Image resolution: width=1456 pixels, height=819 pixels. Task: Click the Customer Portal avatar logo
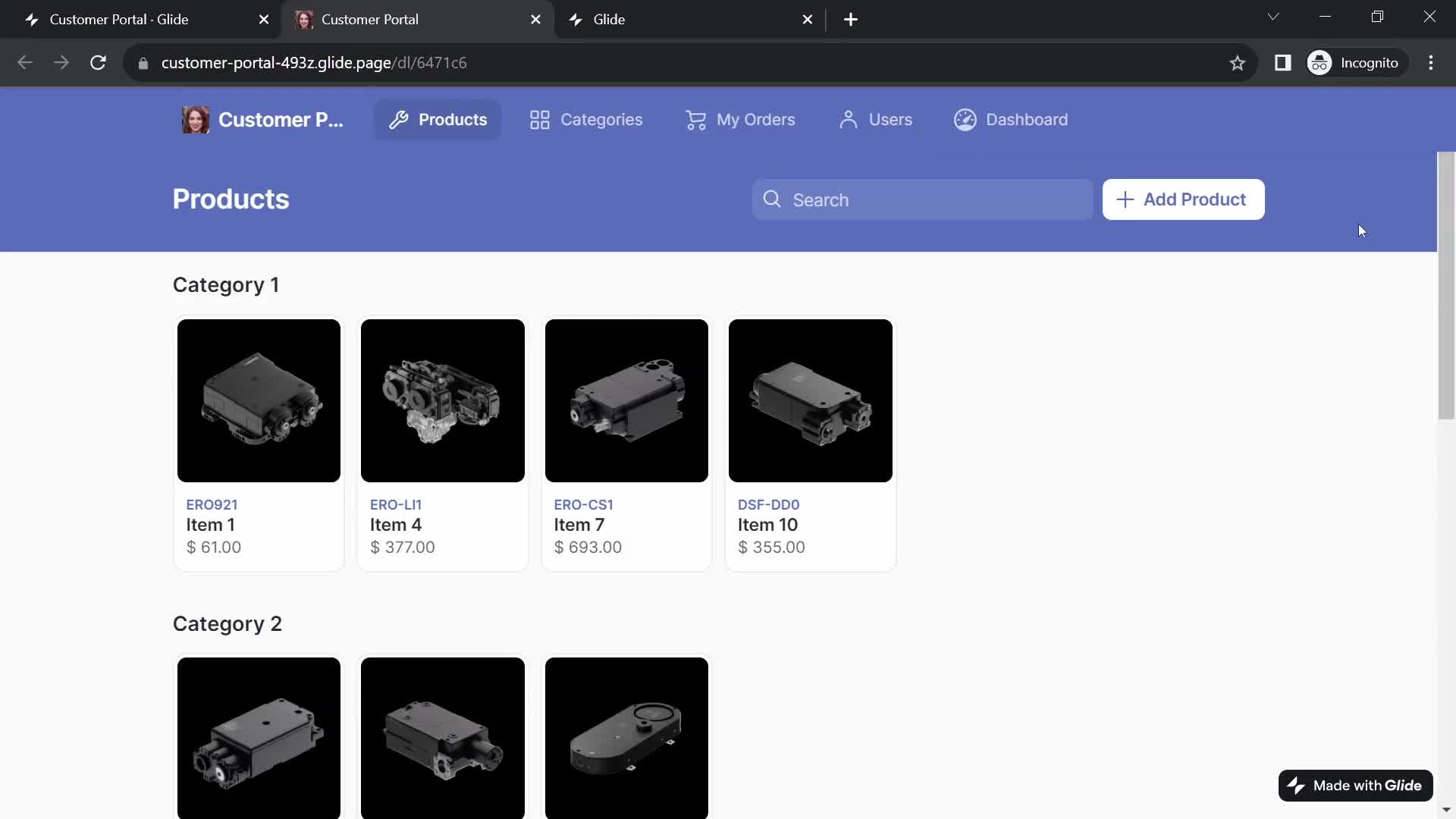195,120
